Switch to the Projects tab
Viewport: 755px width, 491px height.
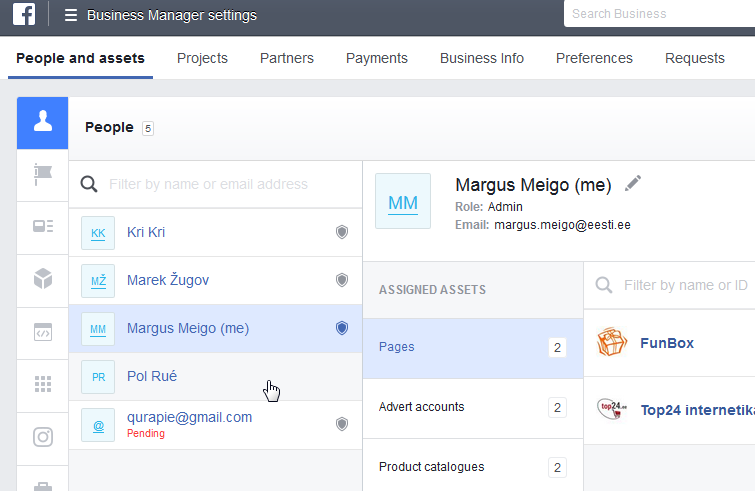pos(202,58)
